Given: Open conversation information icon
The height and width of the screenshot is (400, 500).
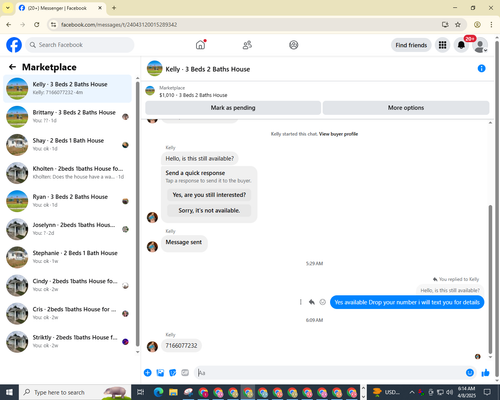Looking at the screenshot, I should 481,68.
